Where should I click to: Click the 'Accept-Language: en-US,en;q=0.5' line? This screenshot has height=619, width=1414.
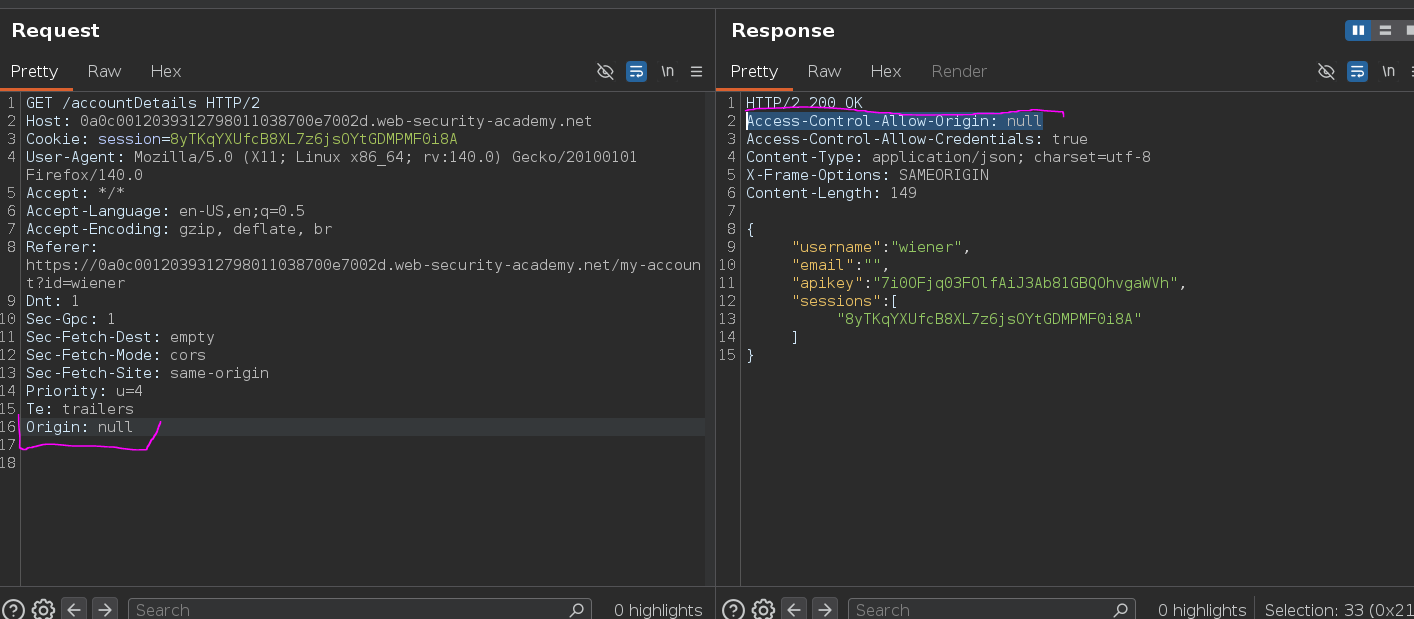point(165,211)
